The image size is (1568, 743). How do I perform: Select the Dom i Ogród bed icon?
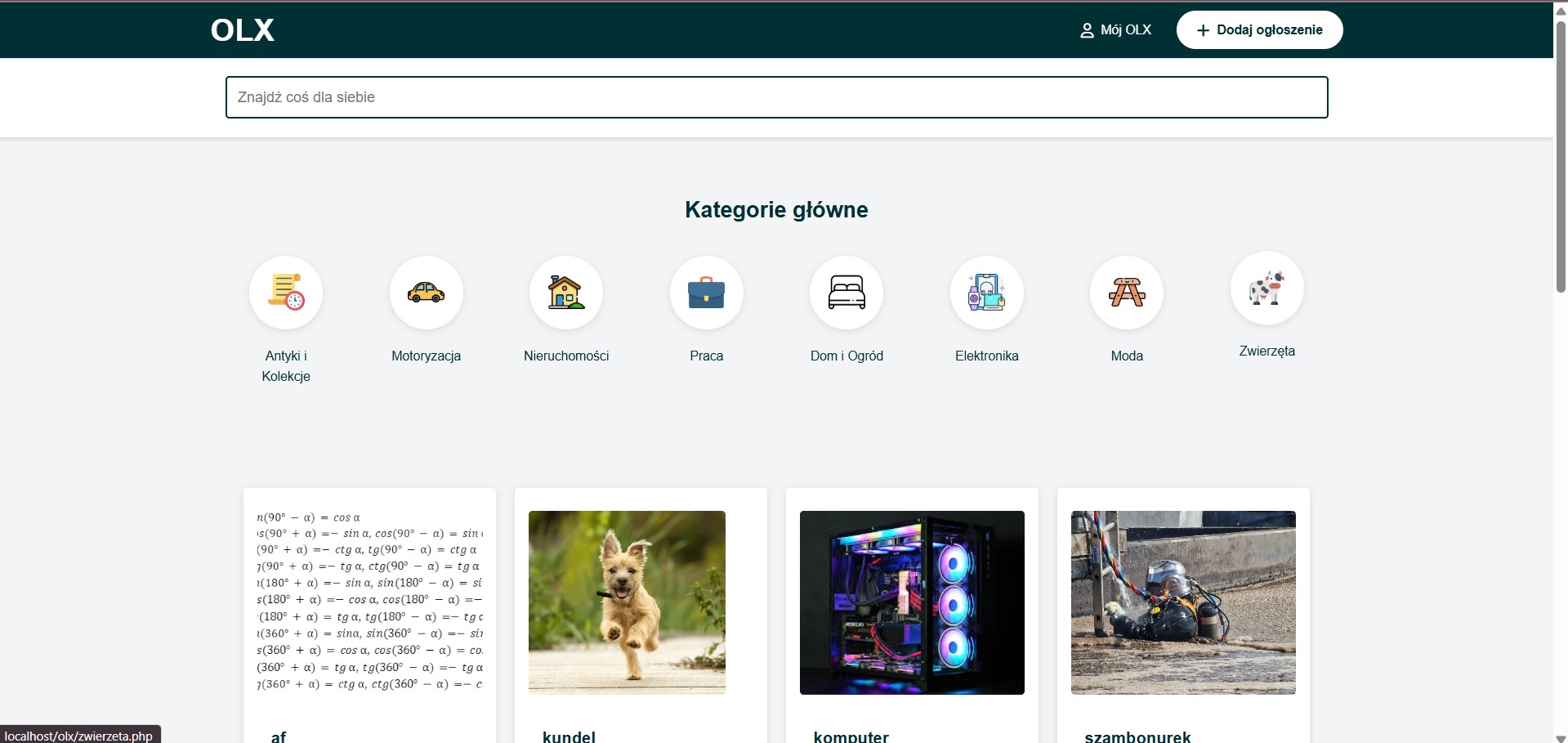pos(847,293)
